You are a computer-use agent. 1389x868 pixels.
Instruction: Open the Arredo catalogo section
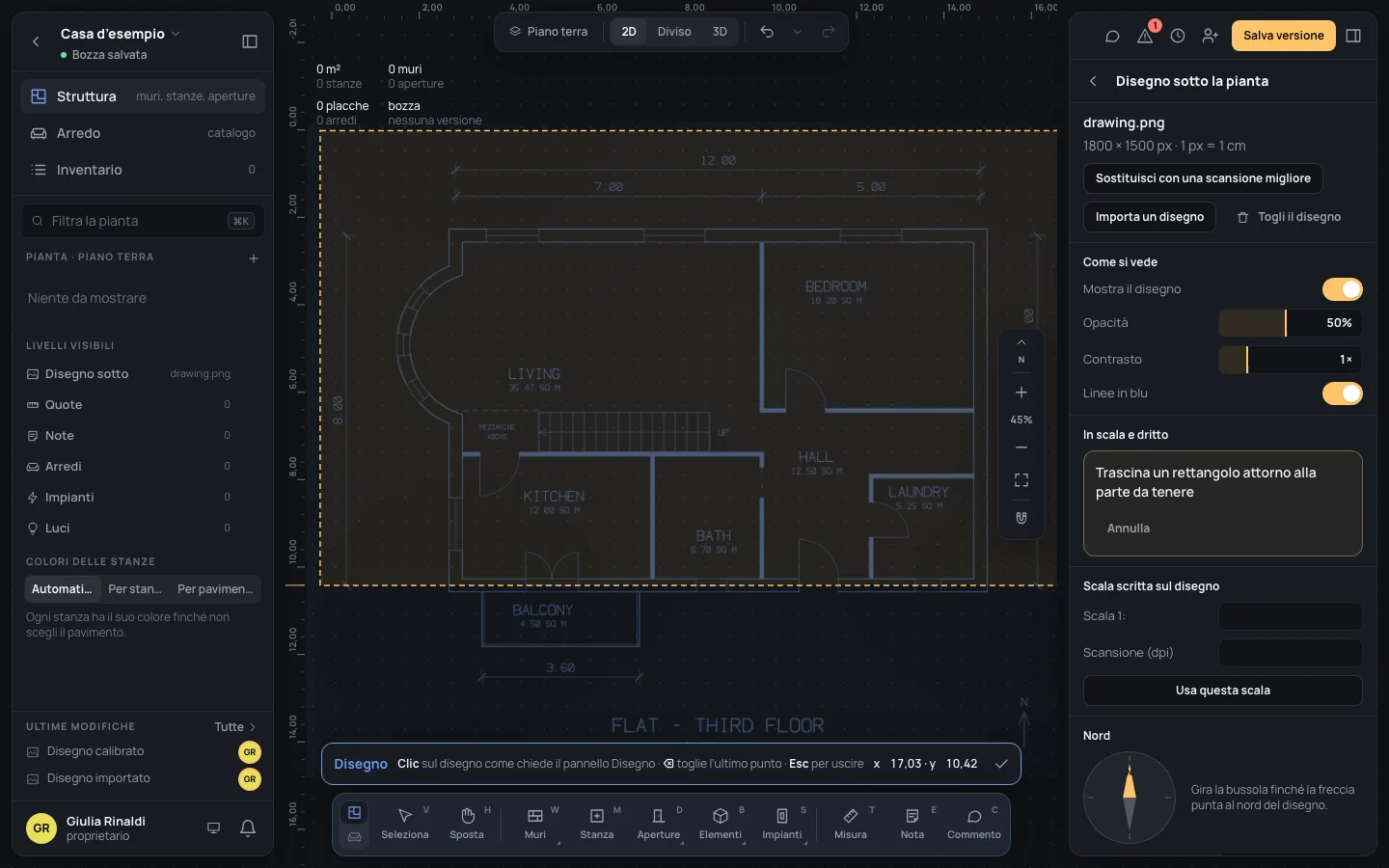click(143, 133)
